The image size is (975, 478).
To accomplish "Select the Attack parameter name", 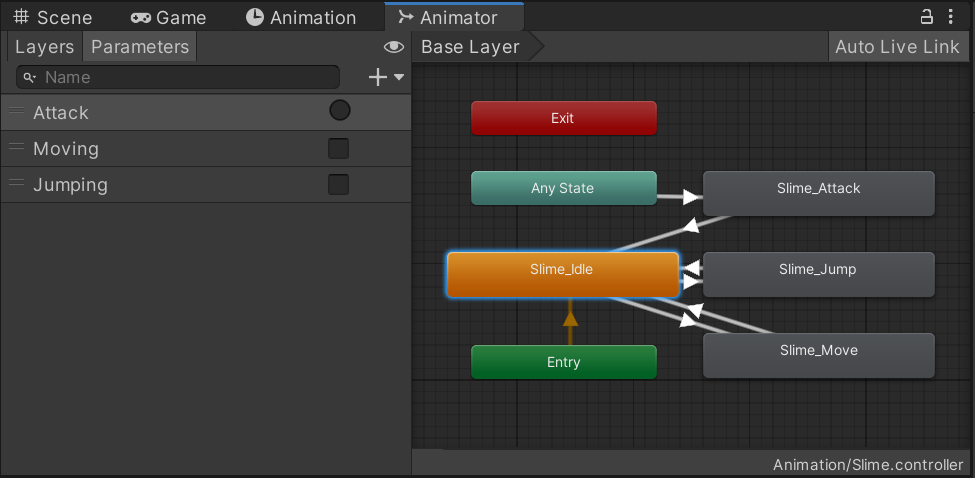I will click(61, 113).
